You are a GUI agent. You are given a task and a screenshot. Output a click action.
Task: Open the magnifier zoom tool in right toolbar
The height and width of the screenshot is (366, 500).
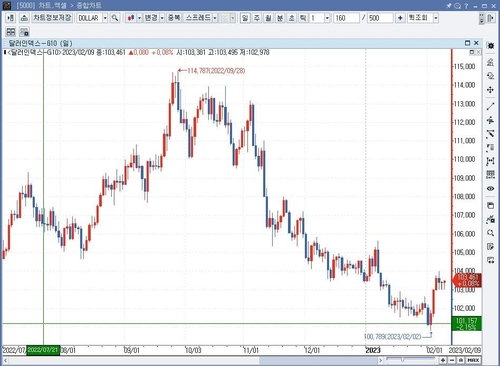pyautogui.click(x=490, y=233)
